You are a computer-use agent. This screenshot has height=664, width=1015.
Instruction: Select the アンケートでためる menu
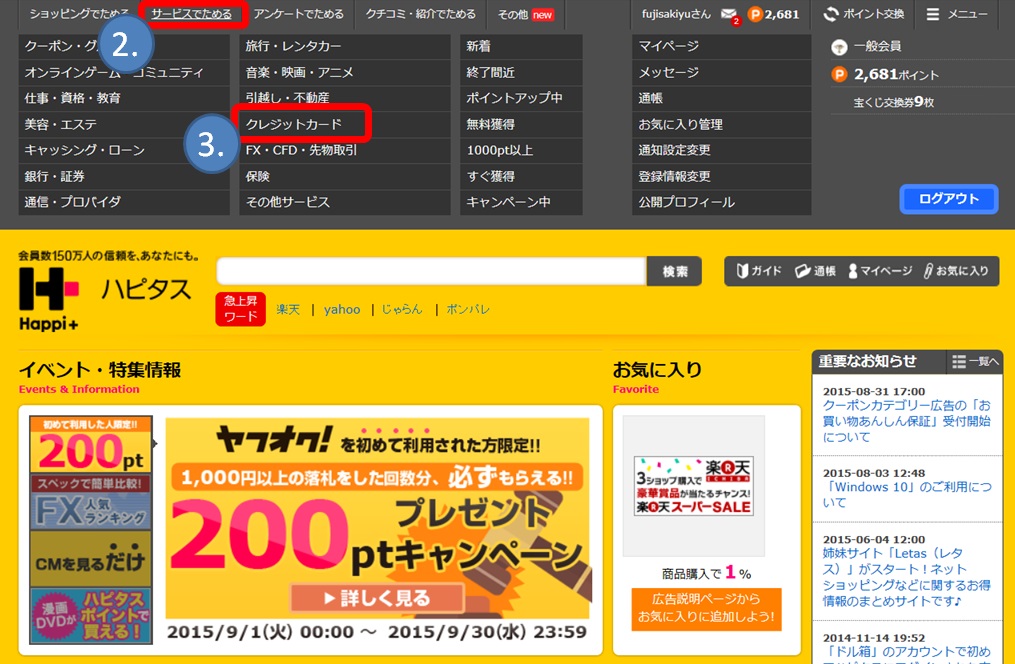click(x=297, y=14)
